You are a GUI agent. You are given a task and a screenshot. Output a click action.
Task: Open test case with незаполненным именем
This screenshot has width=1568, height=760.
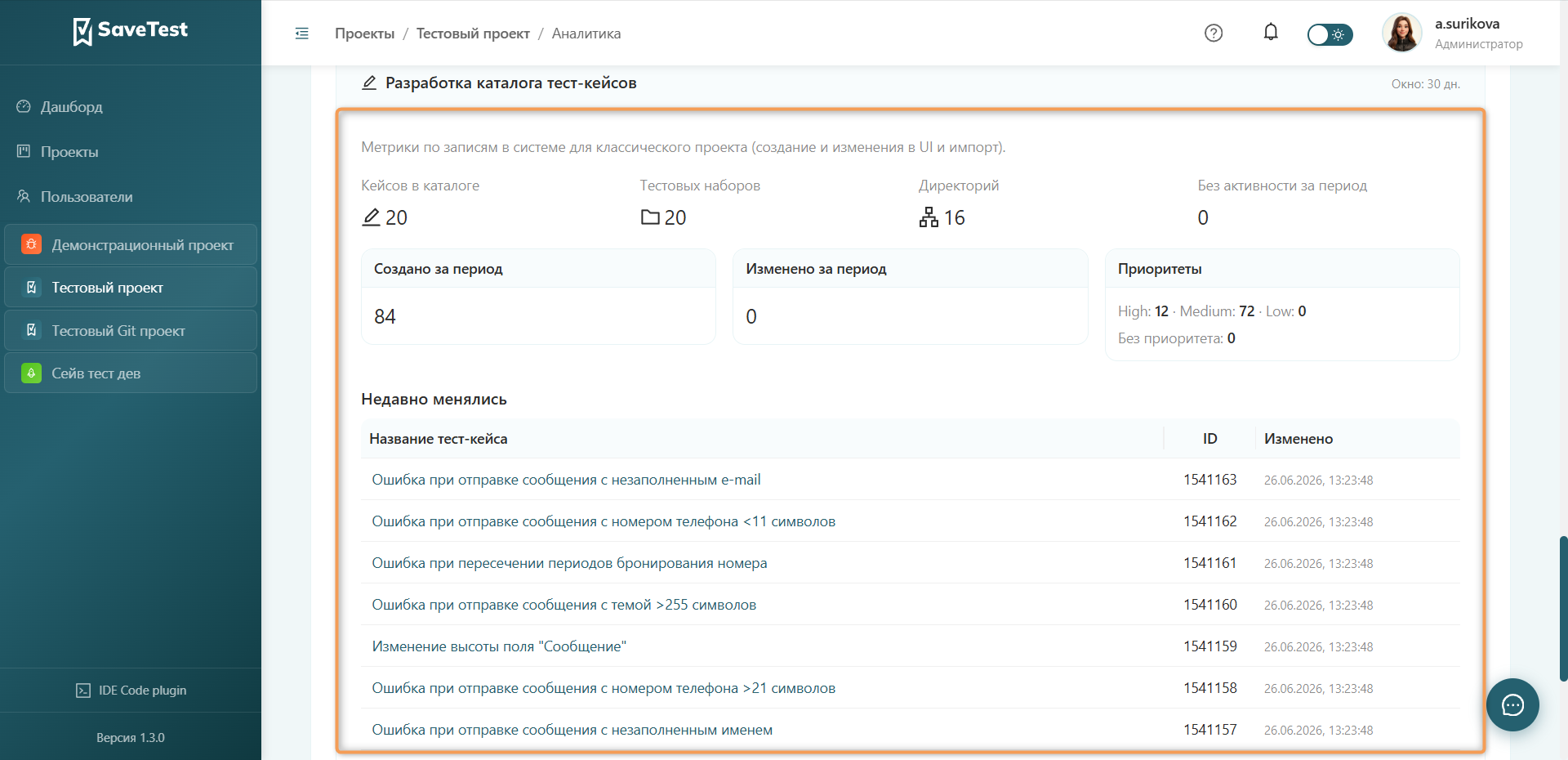point(572,730)
